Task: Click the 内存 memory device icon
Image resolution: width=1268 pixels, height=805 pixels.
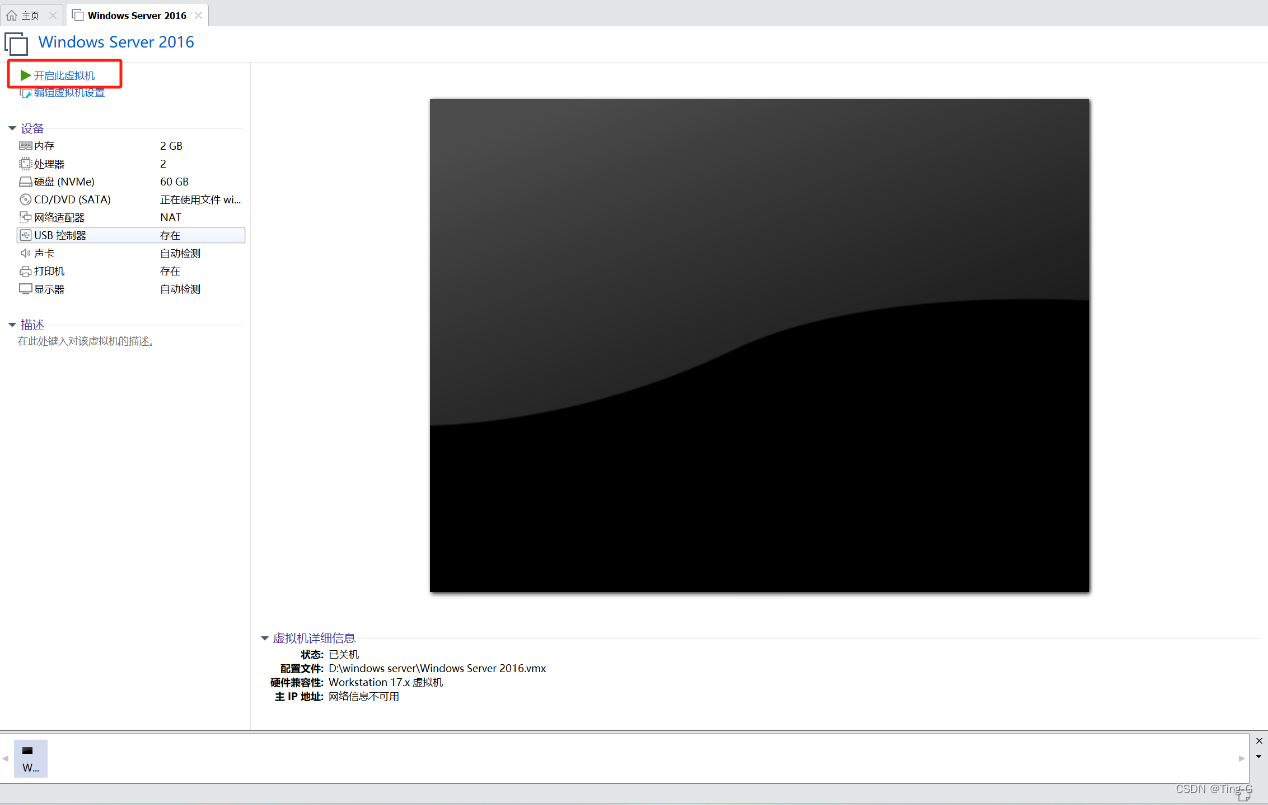Action: point(26,146)
